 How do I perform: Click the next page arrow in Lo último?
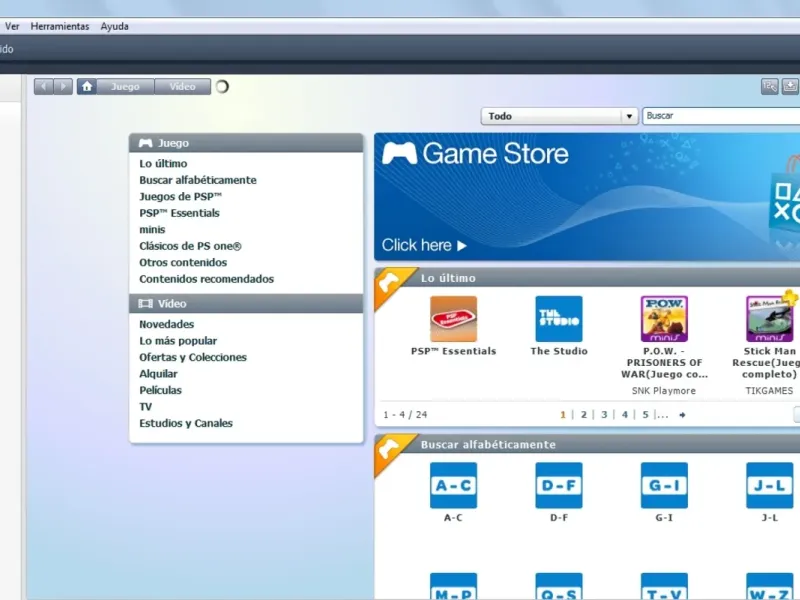pos(682,415)
